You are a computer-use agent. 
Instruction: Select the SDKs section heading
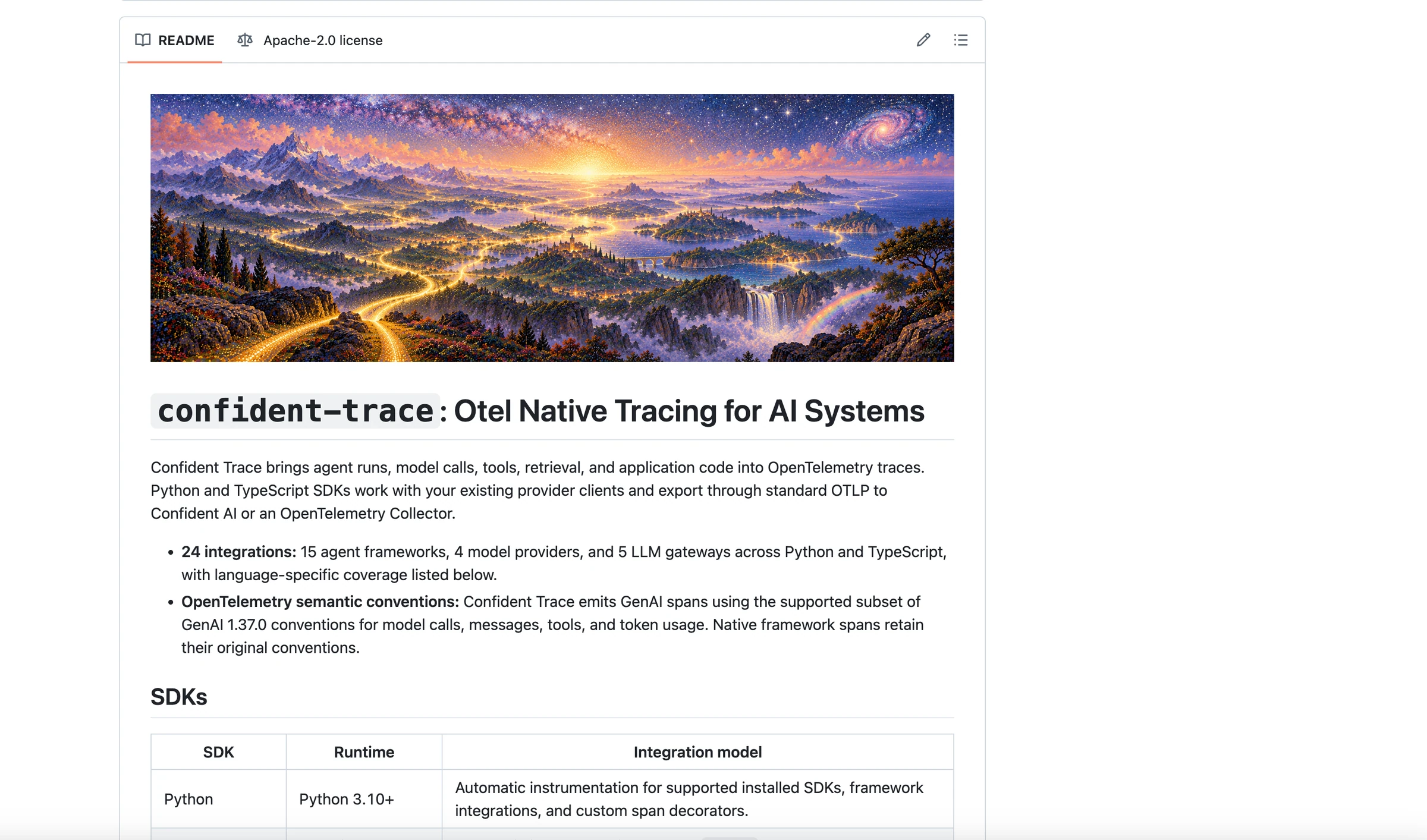[178, 697]
